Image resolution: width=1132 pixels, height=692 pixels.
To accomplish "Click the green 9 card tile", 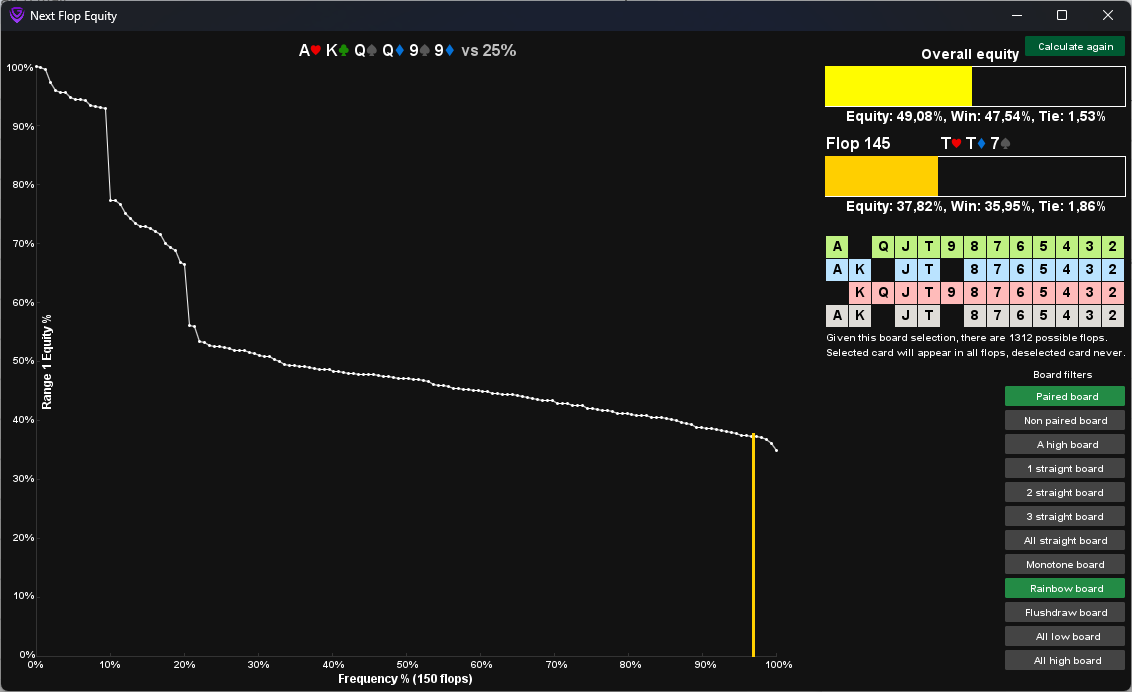I will tap(952, 247).
